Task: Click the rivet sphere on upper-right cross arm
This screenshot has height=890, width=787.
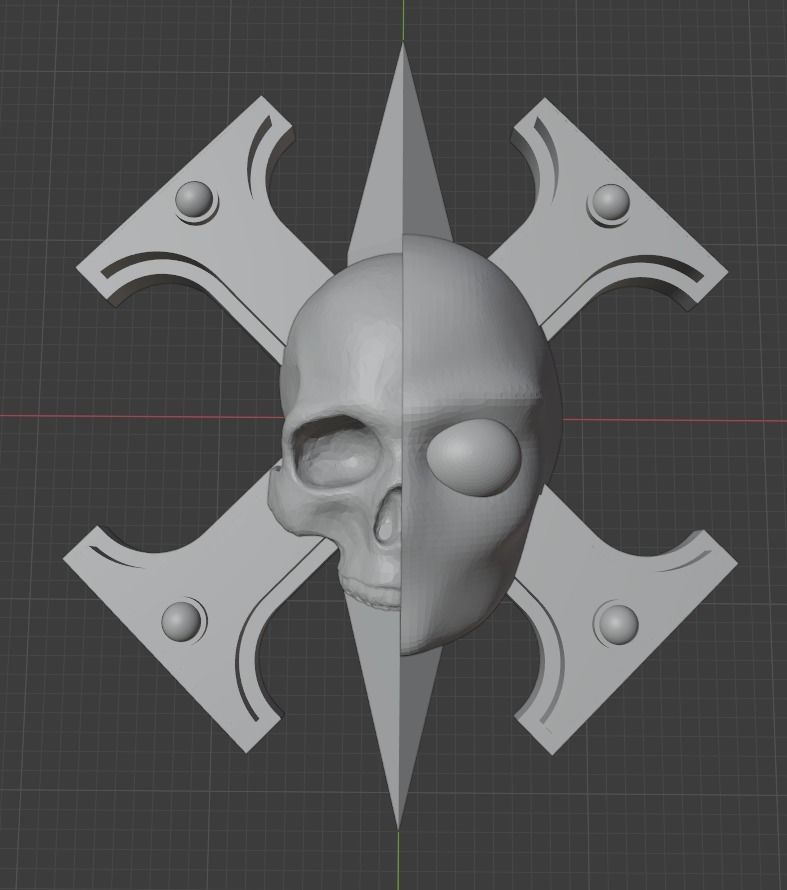Action: click(x=611, y=201)
